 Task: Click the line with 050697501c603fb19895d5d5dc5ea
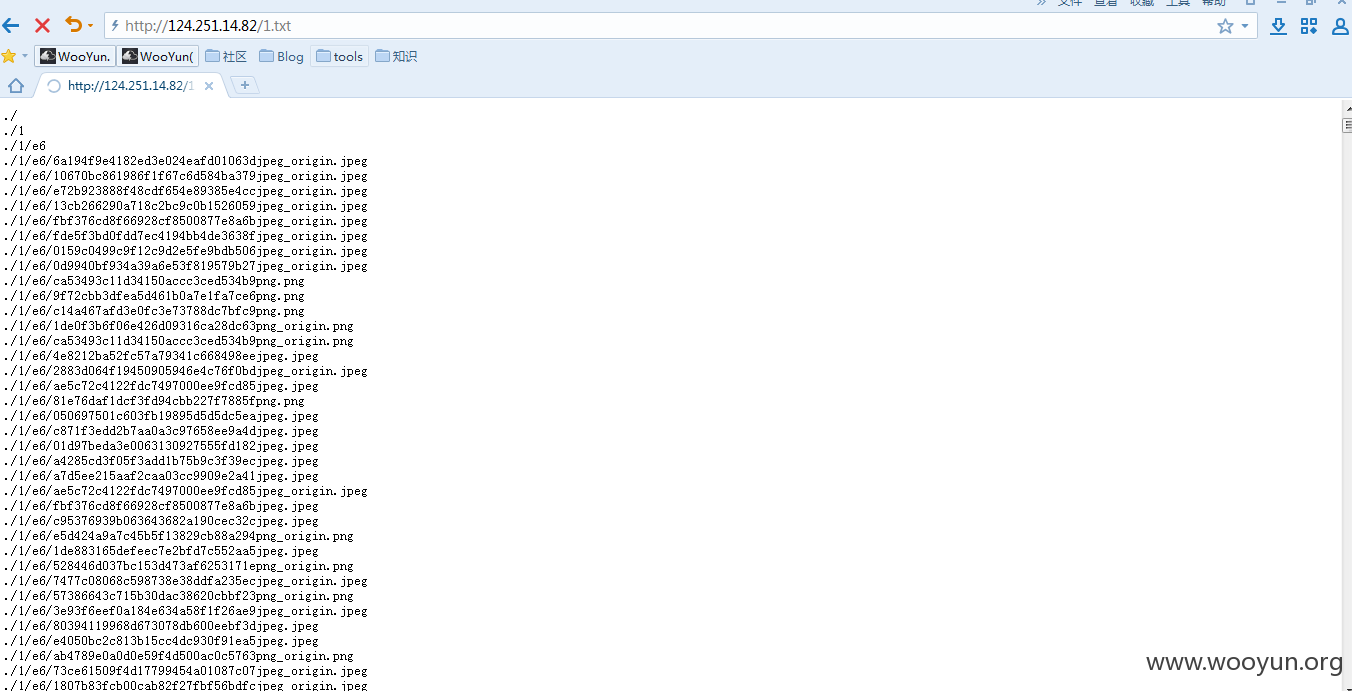[x=161, y=416]
